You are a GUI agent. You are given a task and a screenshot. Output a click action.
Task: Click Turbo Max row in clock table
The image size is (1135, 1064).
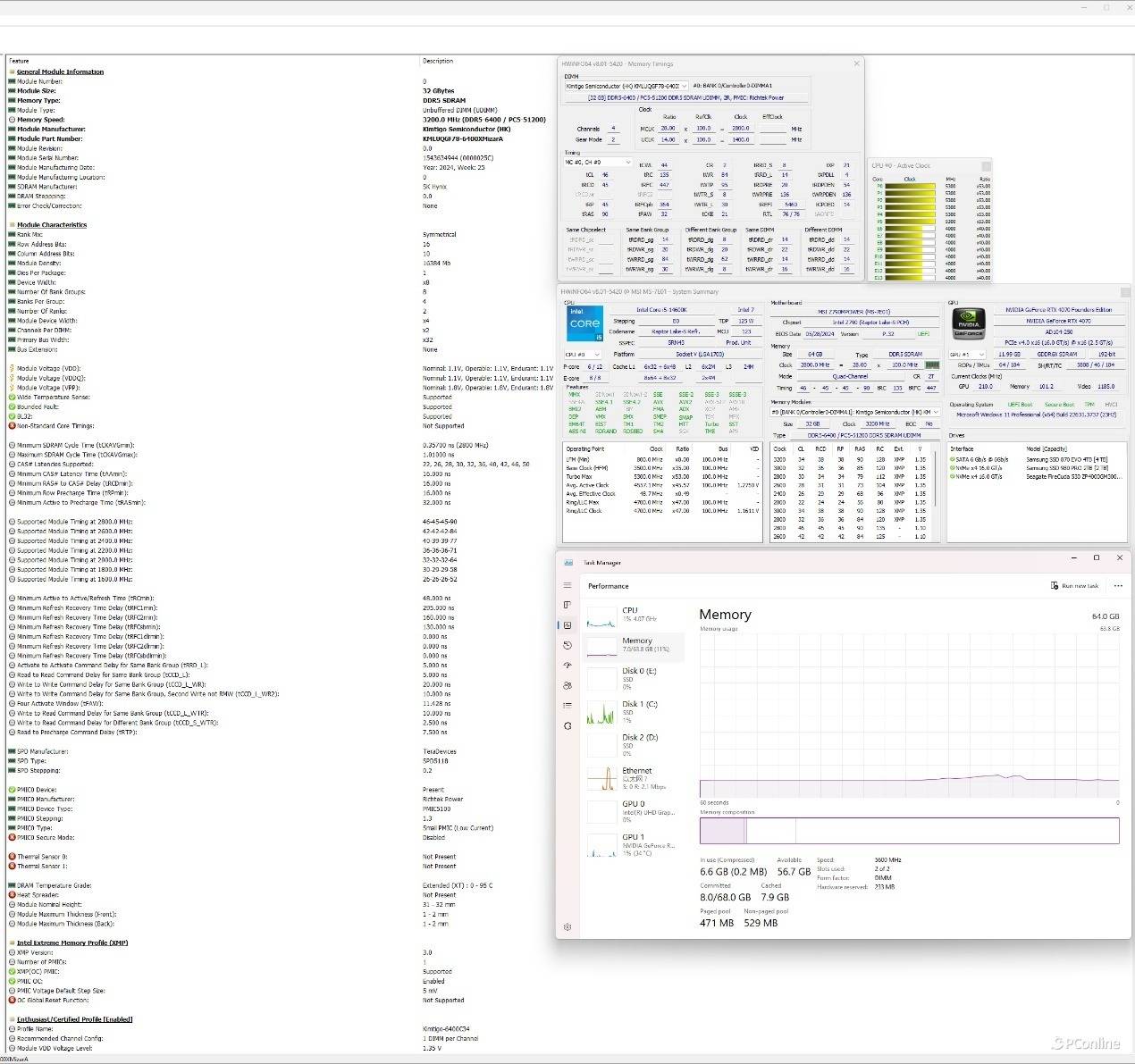(662, 477)
